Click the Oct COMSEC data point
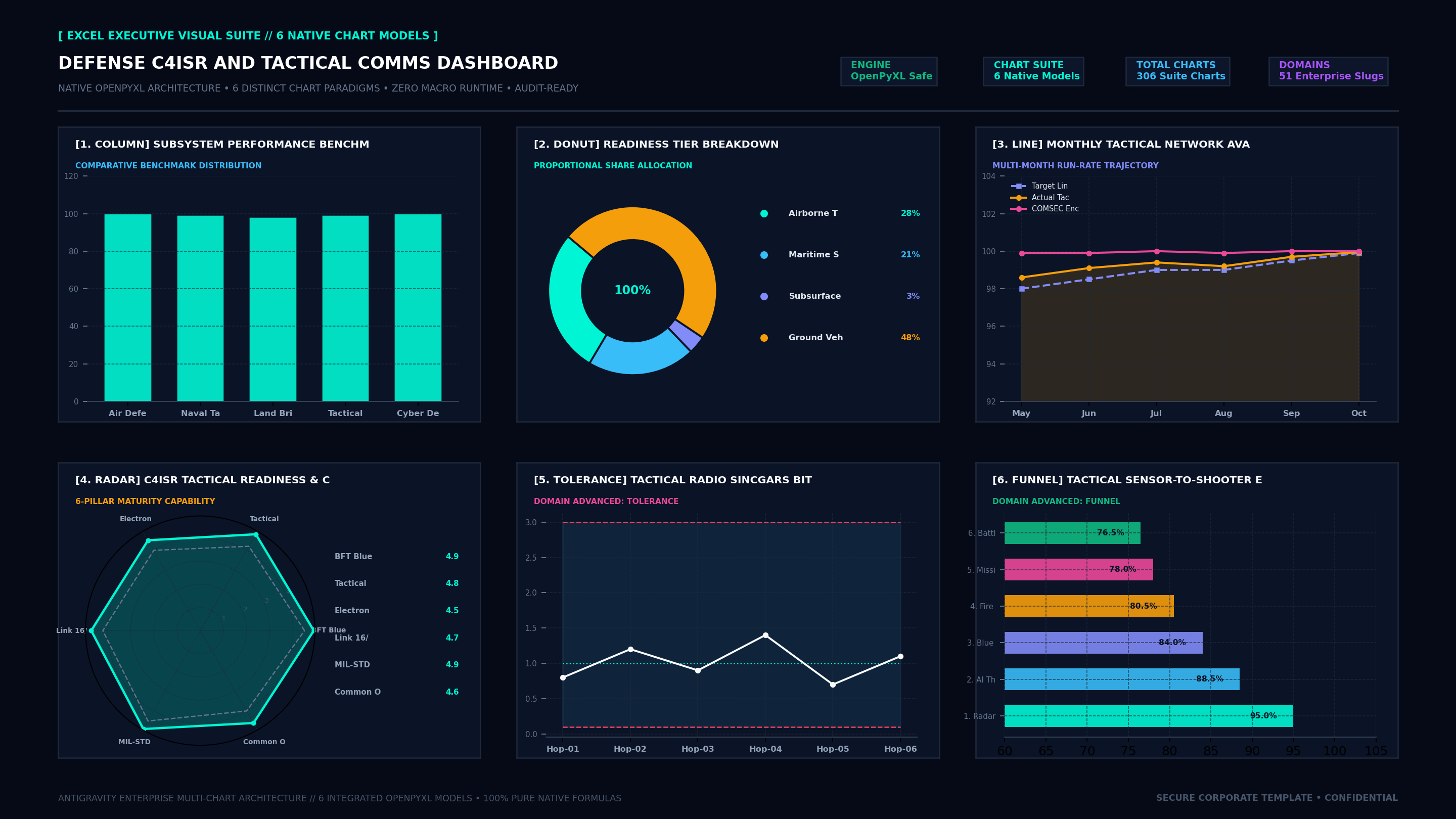 [1359, 252]
